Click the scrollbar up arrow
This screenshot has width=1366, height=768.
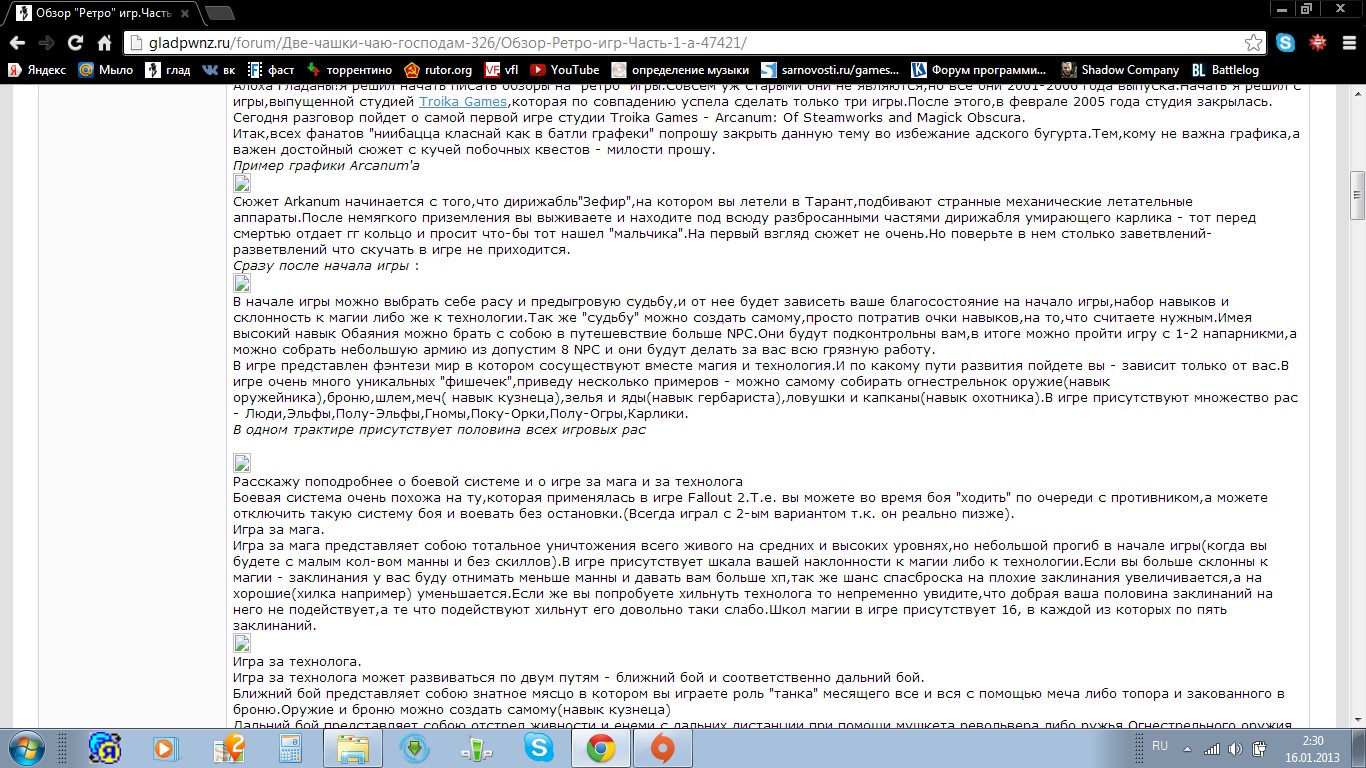click(1357, 94)
